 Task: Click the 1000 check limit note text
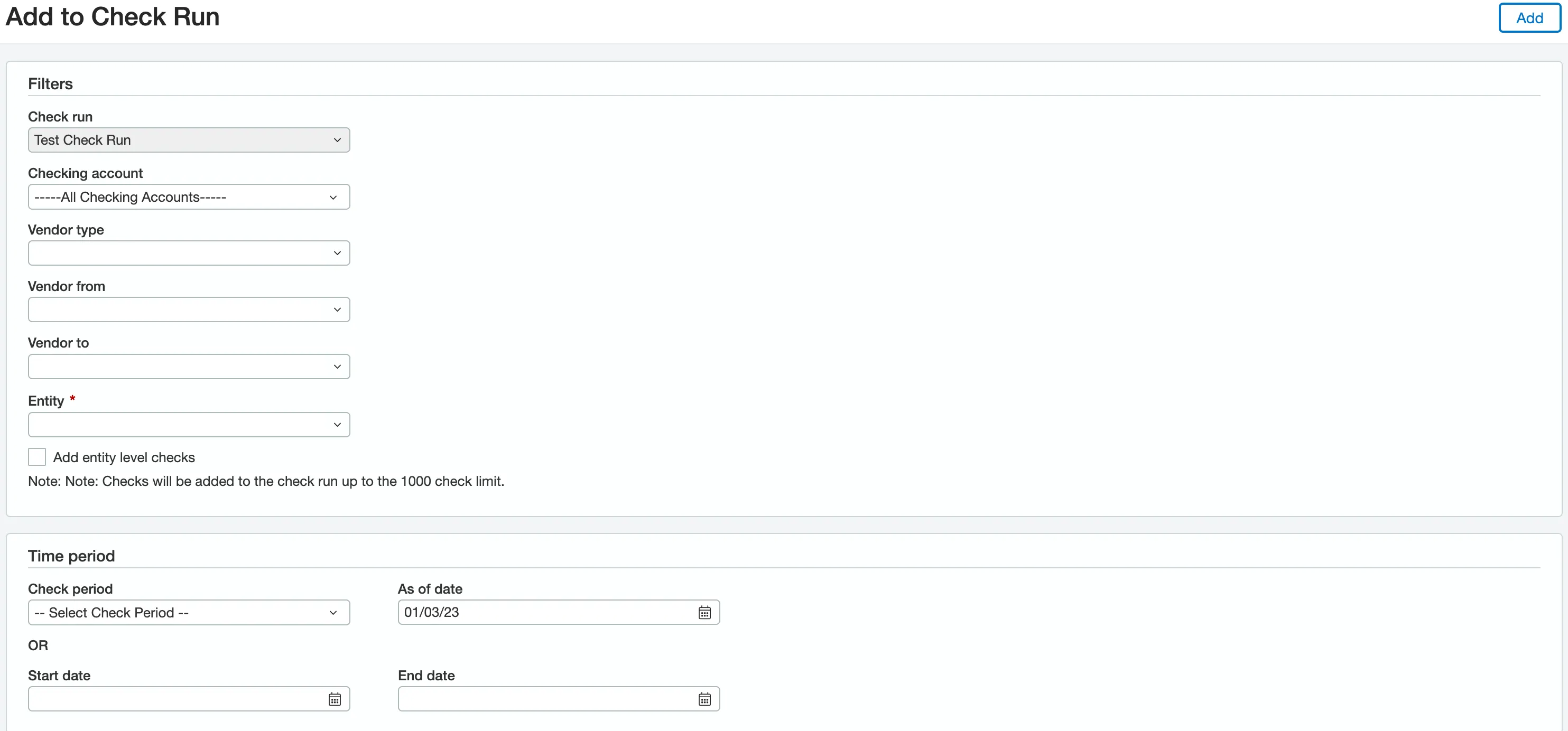pyautogui.click(x=266, y=481)
